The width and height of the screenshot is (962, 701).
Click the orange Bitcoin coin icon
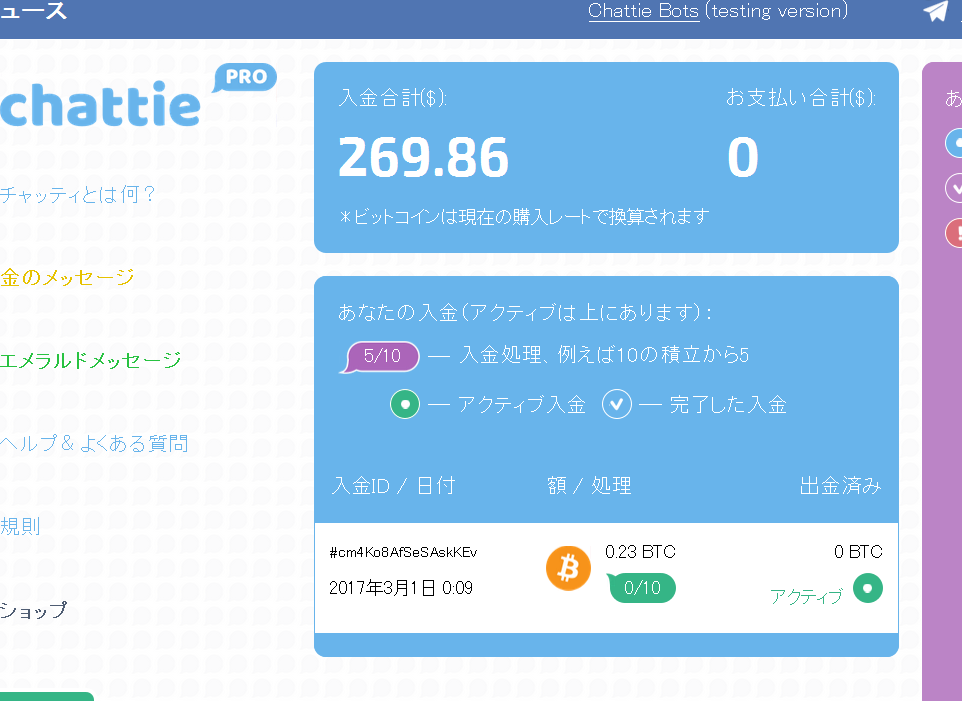click(x=568, y=568)
